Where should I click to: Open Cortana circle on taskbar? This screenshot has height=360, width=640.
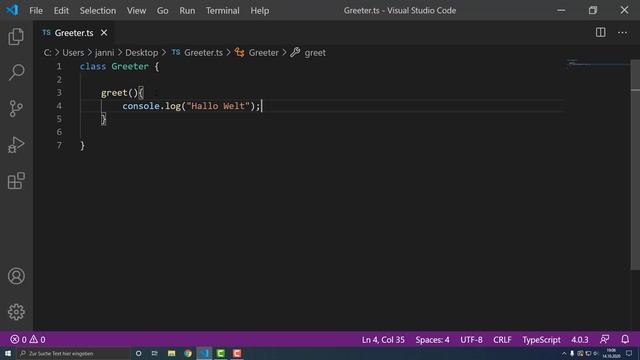(138, 353)
